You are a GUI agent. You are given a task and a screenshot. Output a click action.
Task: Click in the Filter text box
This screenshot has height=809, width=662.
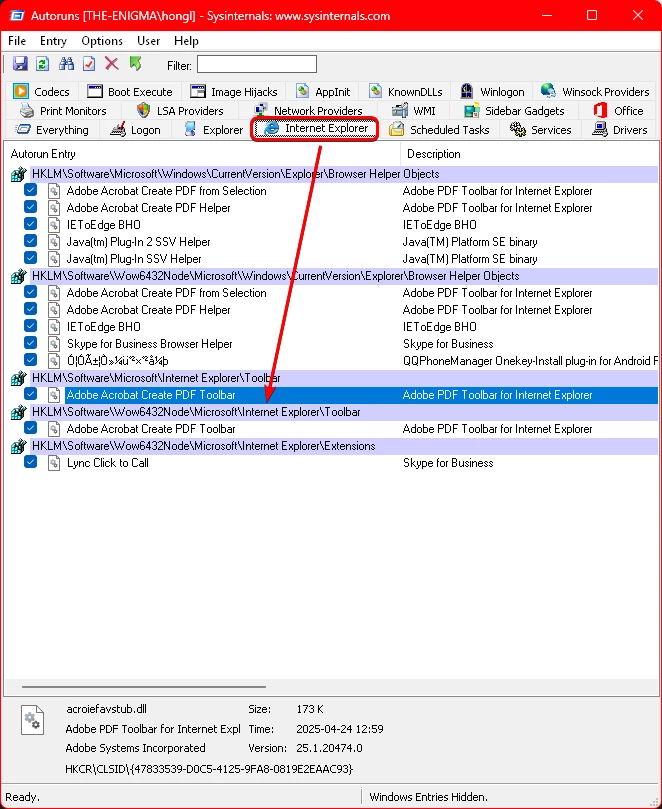point(257,64)
